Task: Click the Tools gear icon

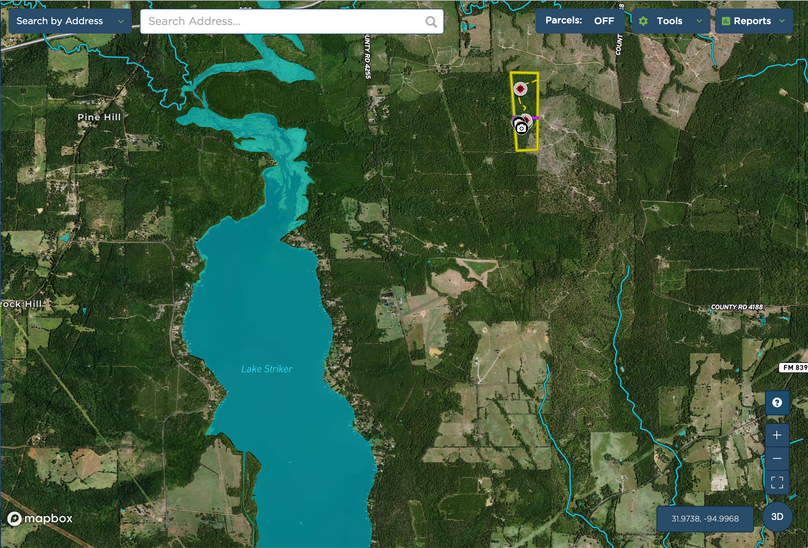Action: tap(644, 21)
